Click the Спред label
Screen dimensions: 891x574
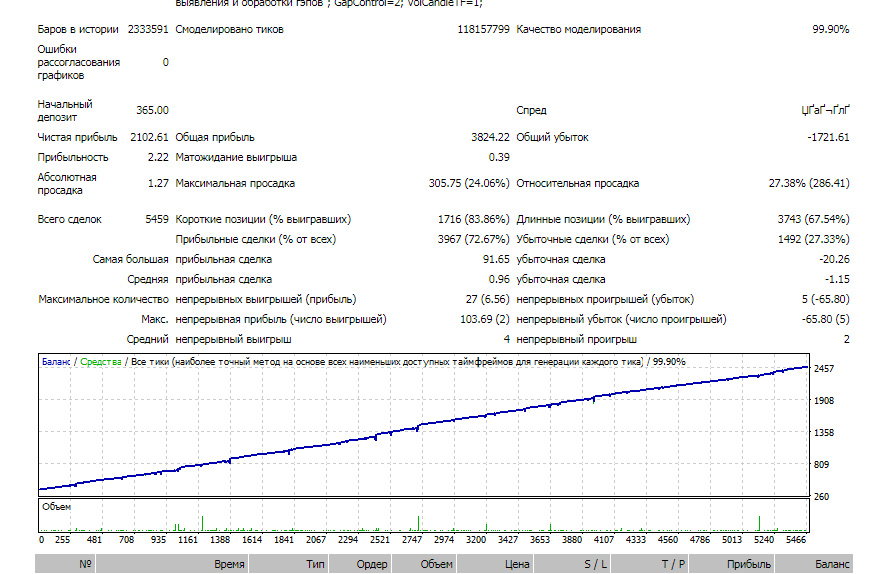531,110
